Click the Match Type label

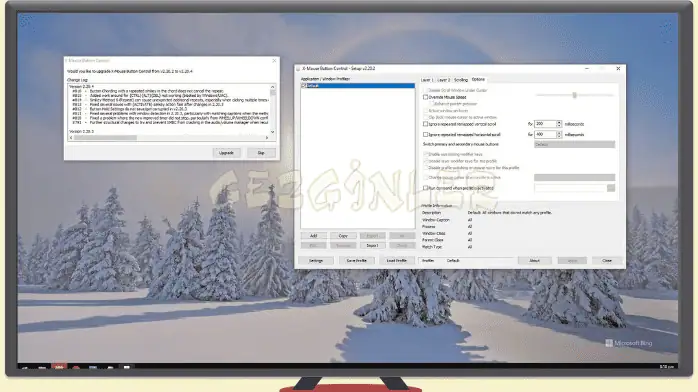pyautogui.click(x=432, y=247)
